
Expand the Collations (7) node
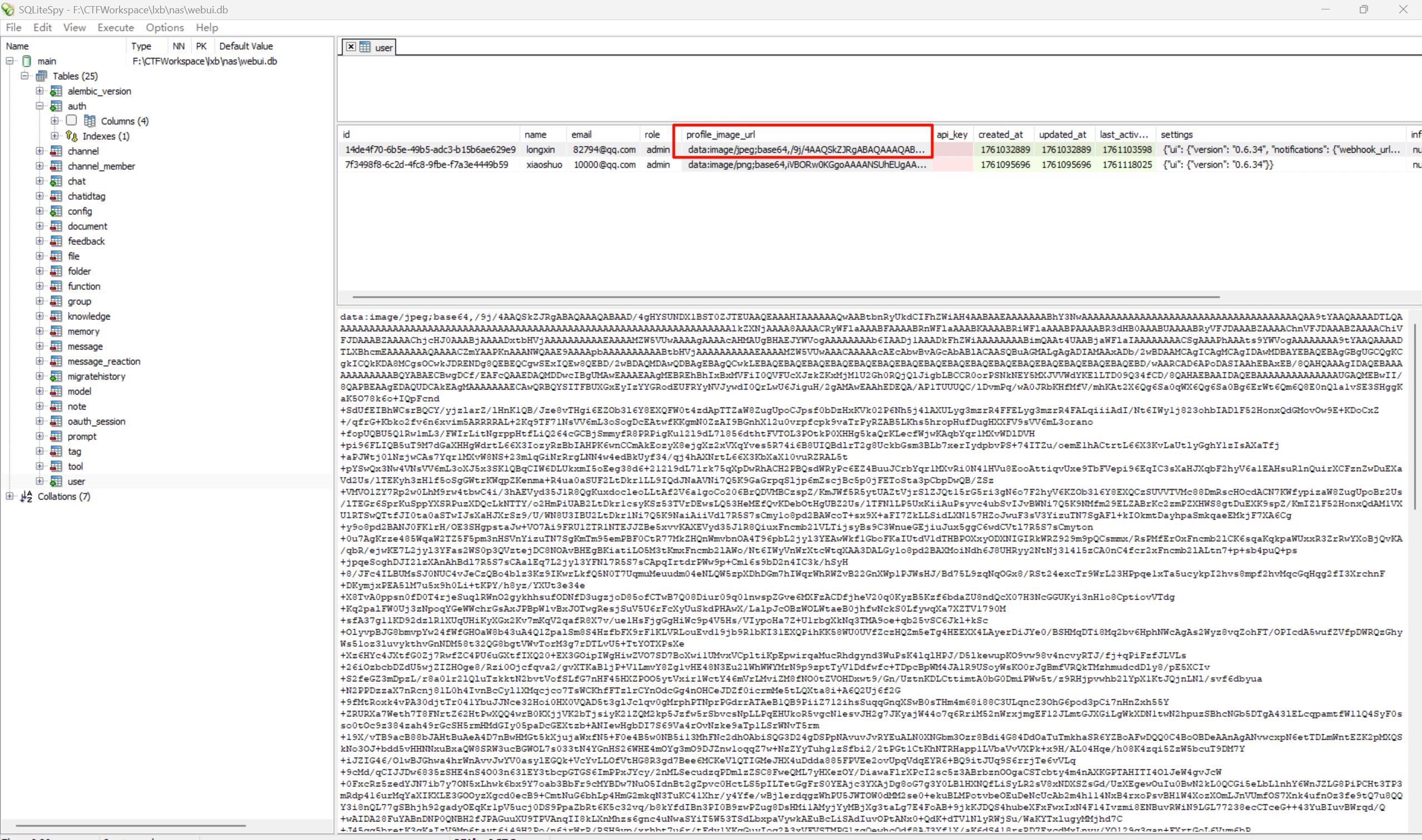tap(9, 496)
